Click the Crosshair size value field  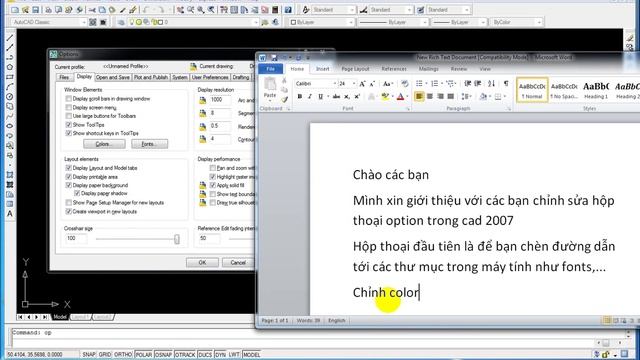point(76,238)
